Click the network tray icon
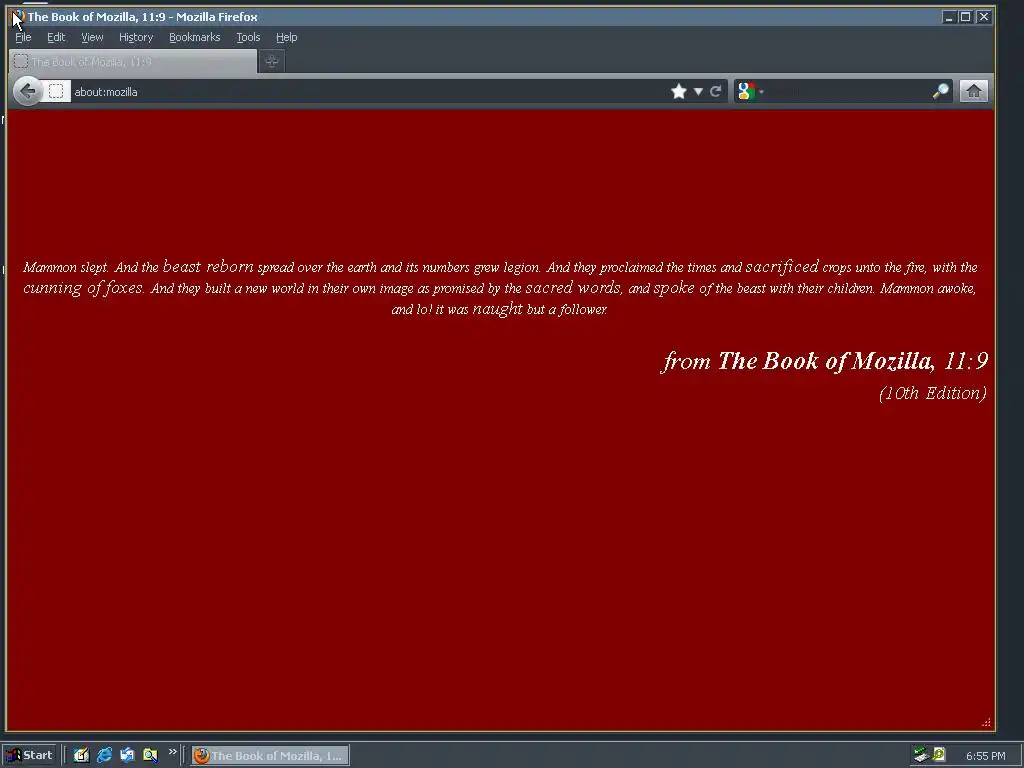1024x768 pixels. pyautogui.click(x=921, y=756)
